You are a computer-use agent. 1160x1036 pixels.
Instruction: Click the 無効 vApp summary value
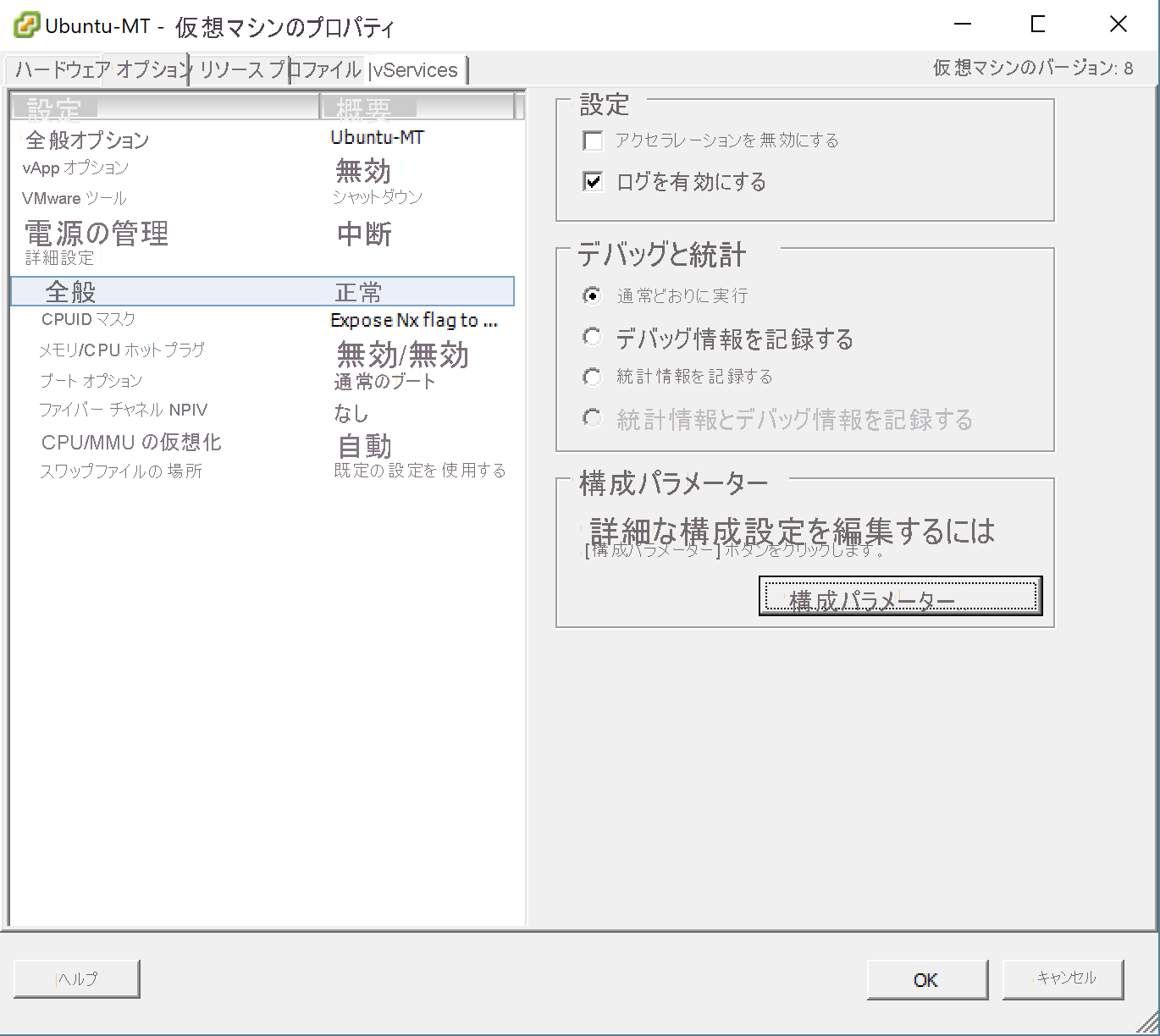click(363, 171)
